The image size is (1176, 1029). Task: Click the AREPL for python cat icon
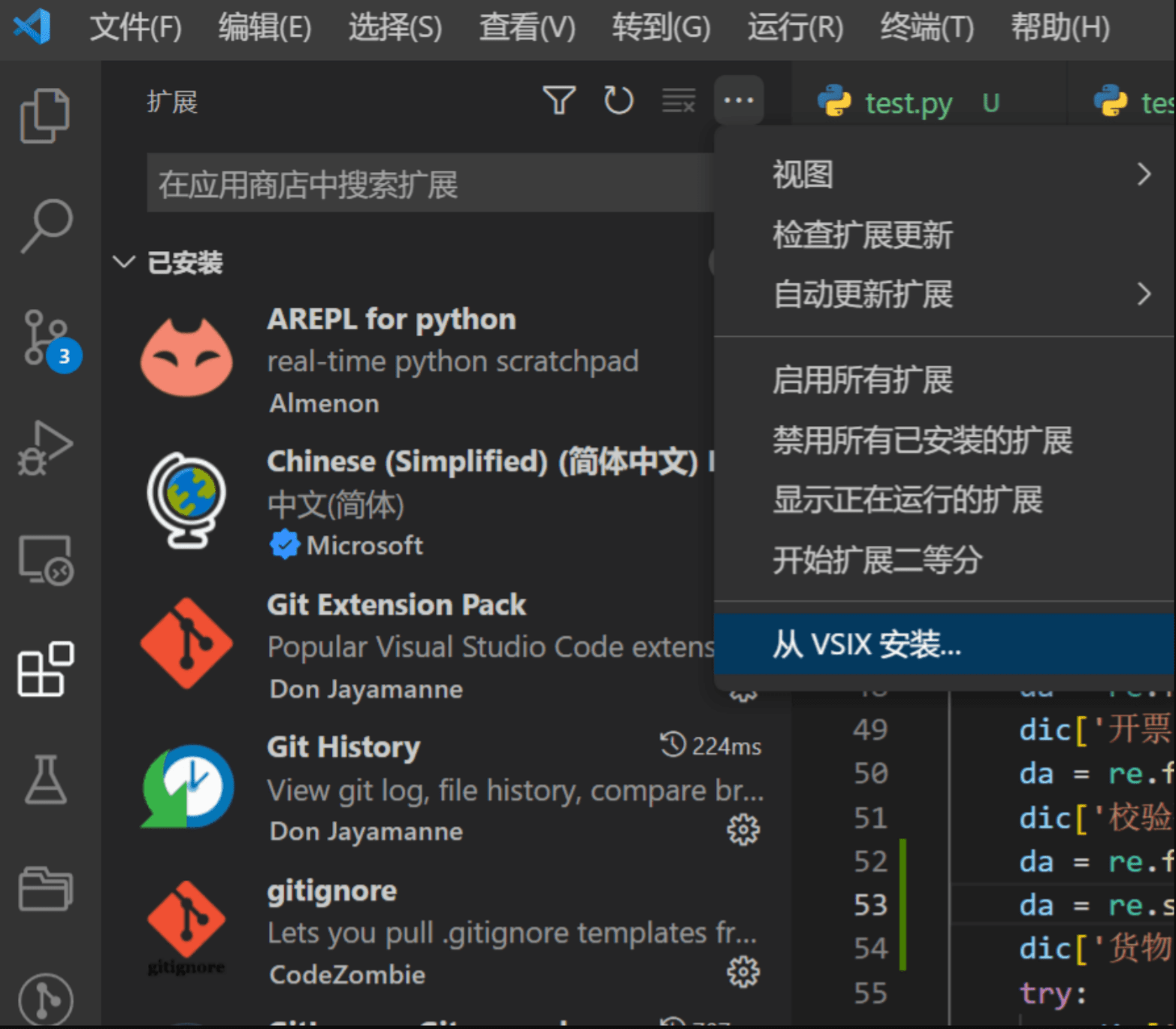186,358
